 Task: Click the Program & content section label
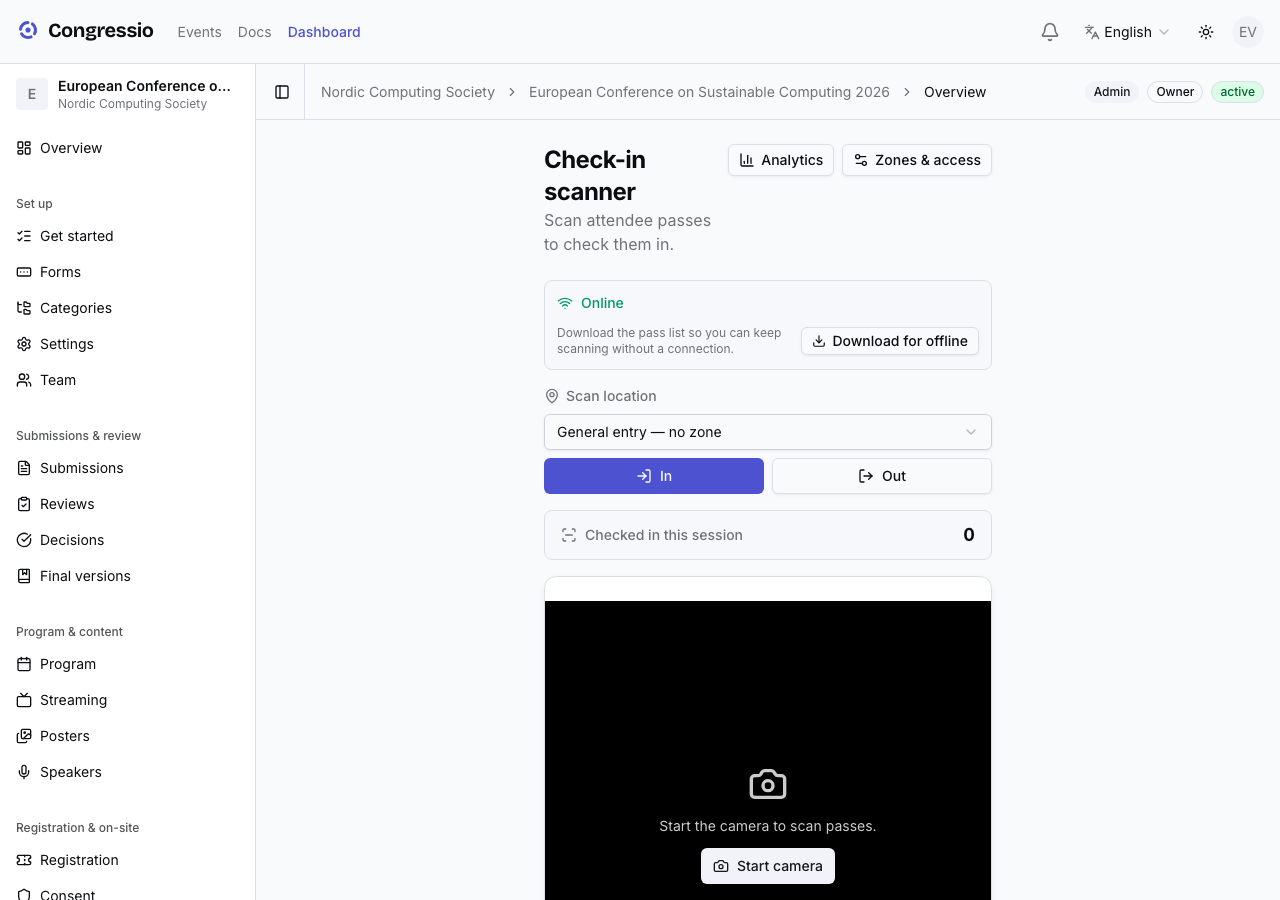pyautogui.click(x=69, y=632)
